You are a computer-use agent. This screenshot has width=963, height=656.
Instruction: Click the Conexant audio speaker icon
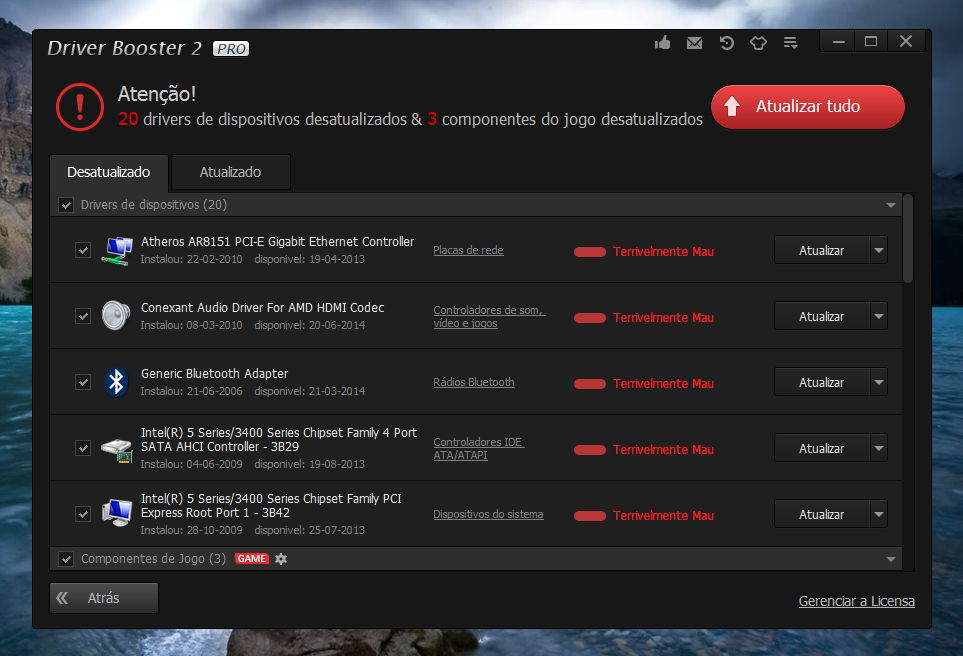pos(116,316)
